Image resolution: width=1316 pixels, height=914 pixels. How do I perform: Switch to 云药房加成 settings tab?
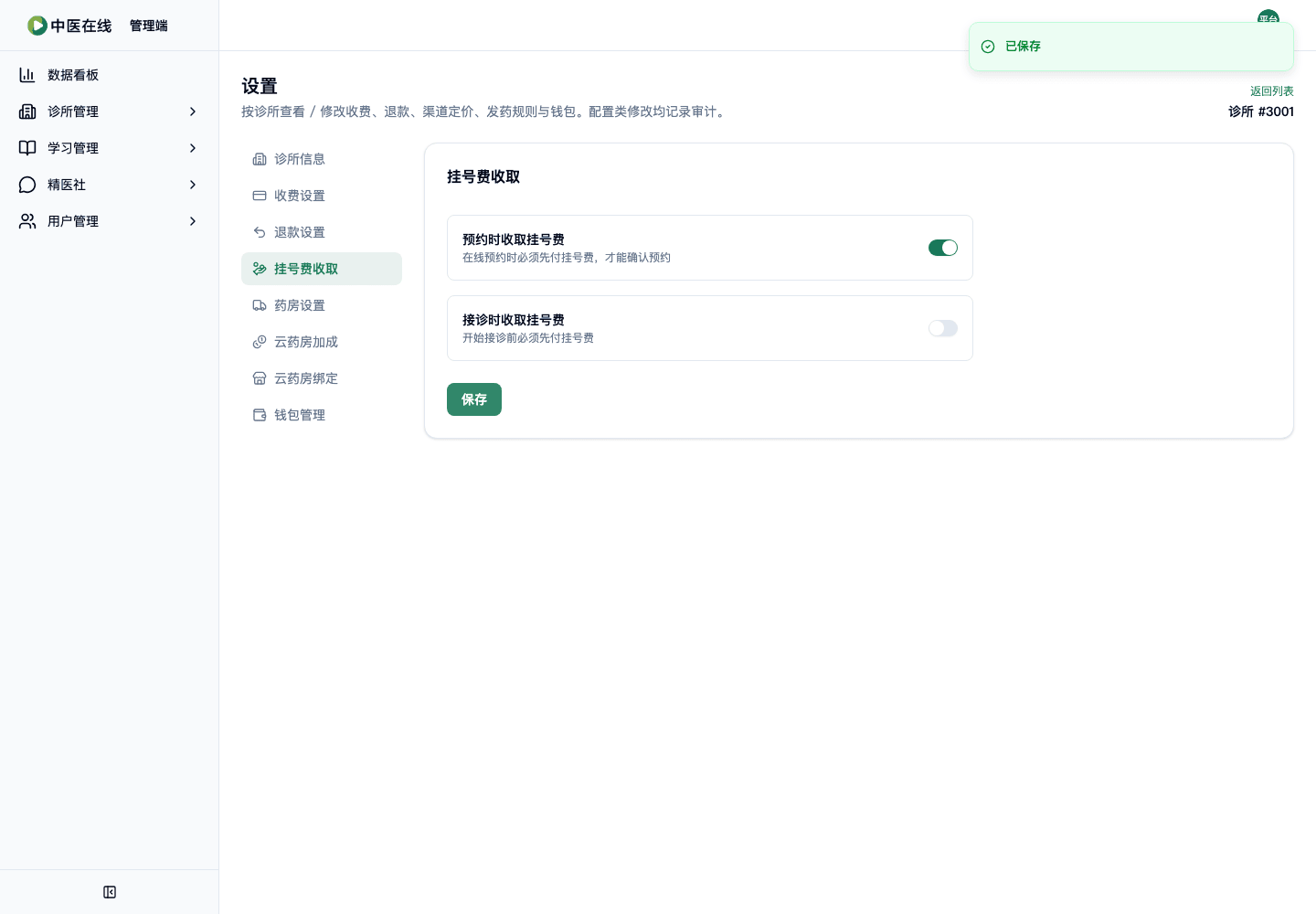tap(322, 342)
